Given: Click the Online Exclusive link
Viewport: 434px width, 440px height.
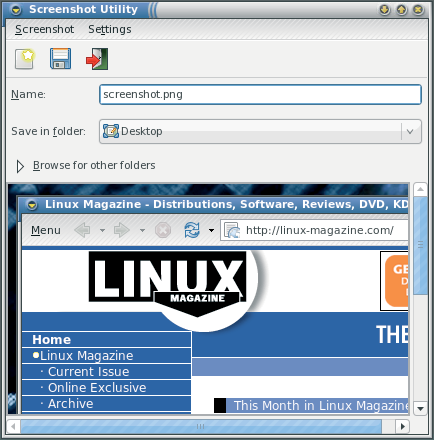Looking at the screenshot, I should [x=97, y=388].
